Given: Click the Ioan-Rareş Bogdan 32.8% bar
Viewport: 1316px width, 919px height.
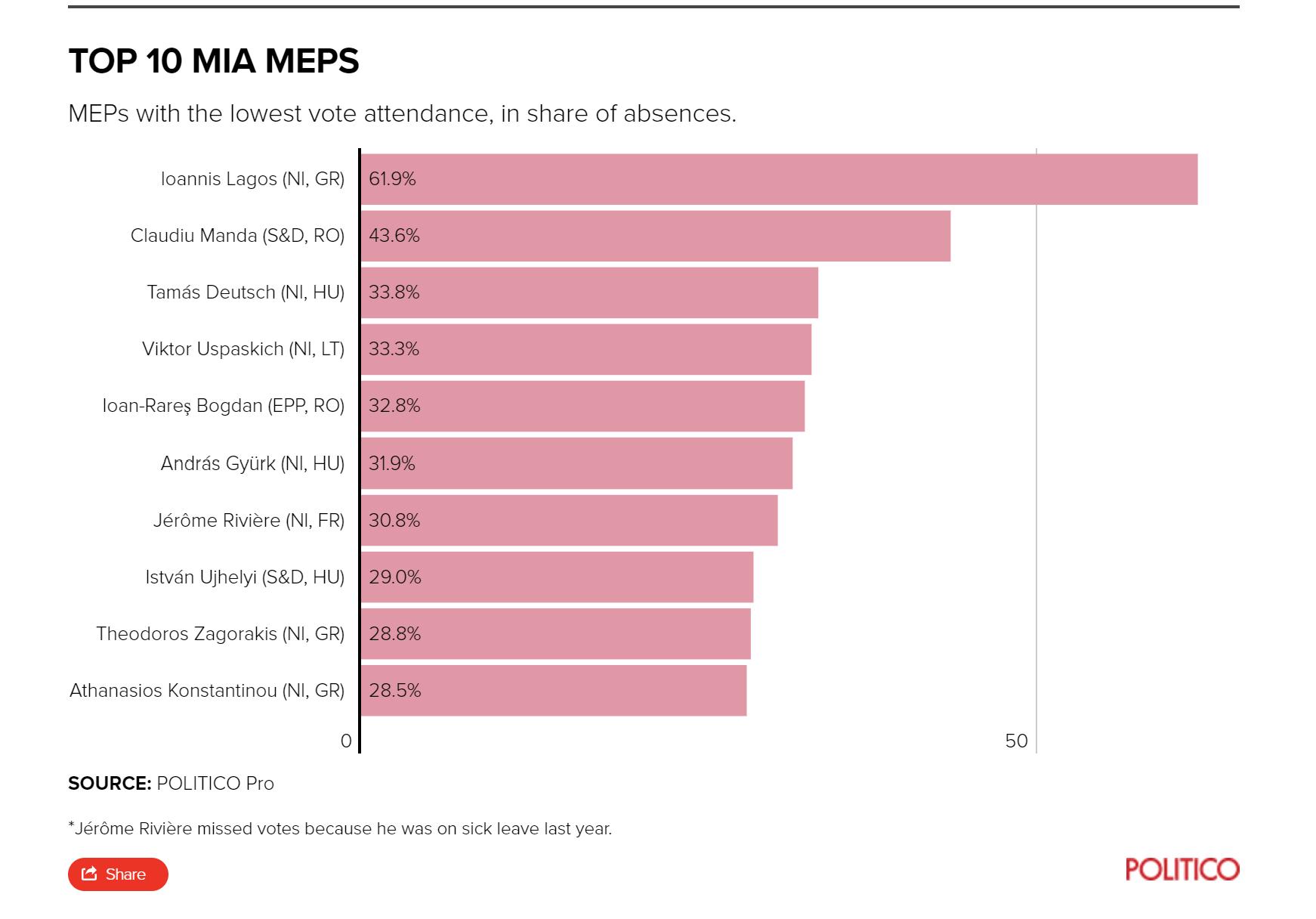Looking at the screenshot, I should 582,406.
